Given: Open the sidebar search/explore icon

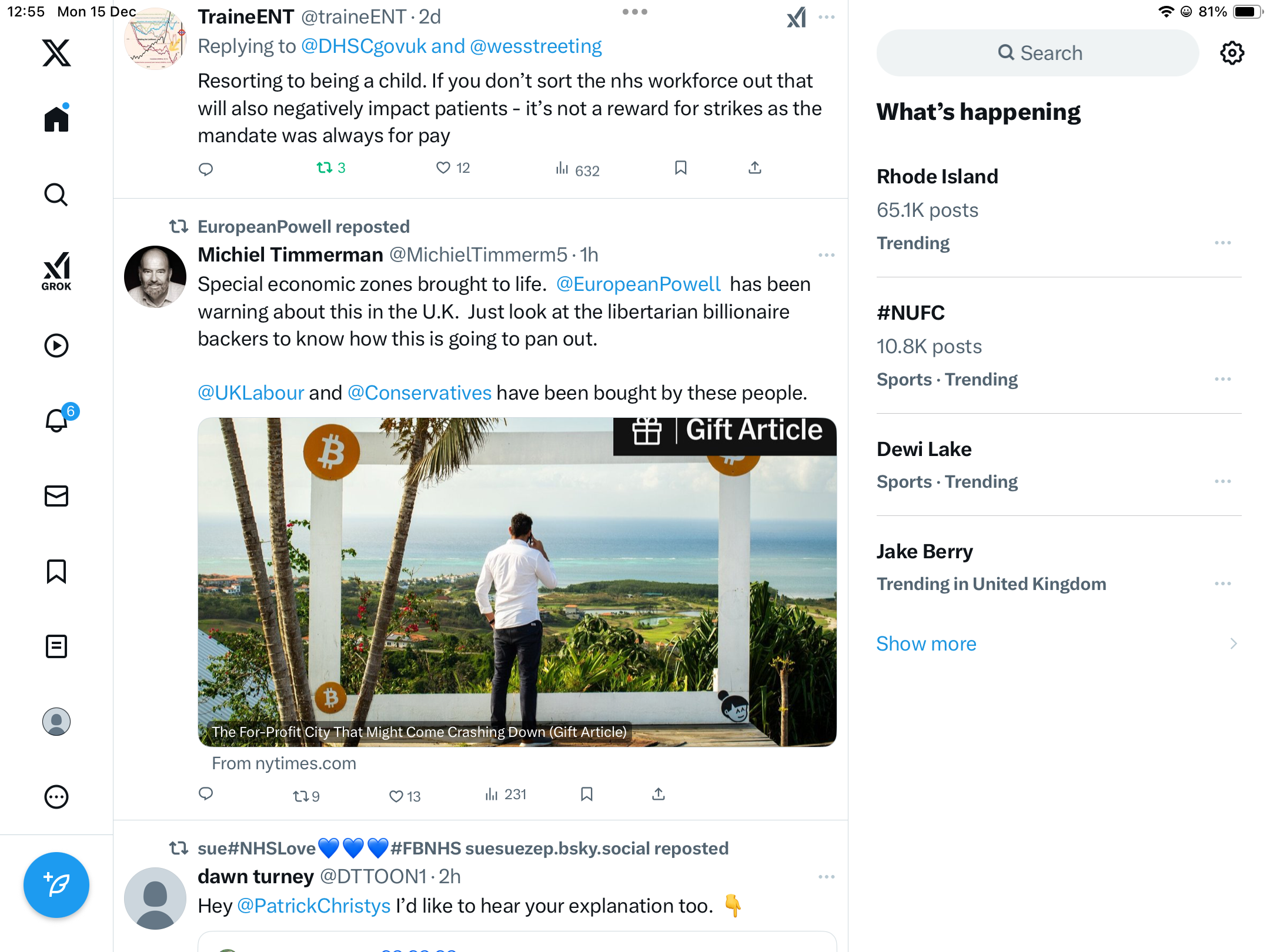Looking at the screenshot, I should pos(56,195).
